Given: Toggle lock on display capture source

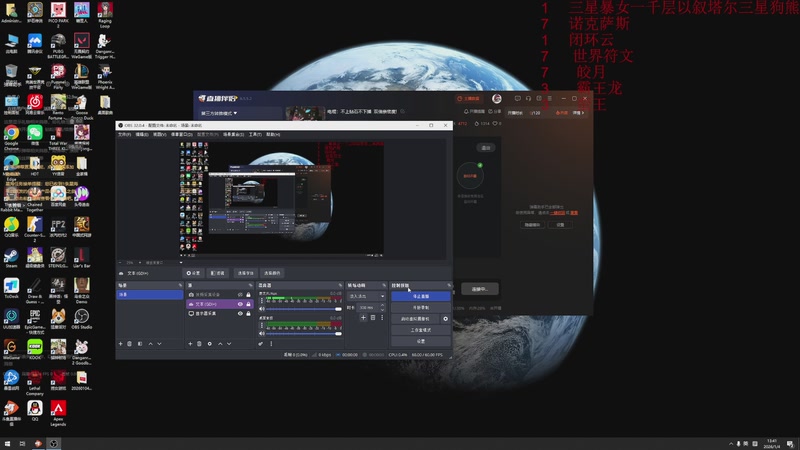Looking at the screenshot, I should tap(248, 313).
